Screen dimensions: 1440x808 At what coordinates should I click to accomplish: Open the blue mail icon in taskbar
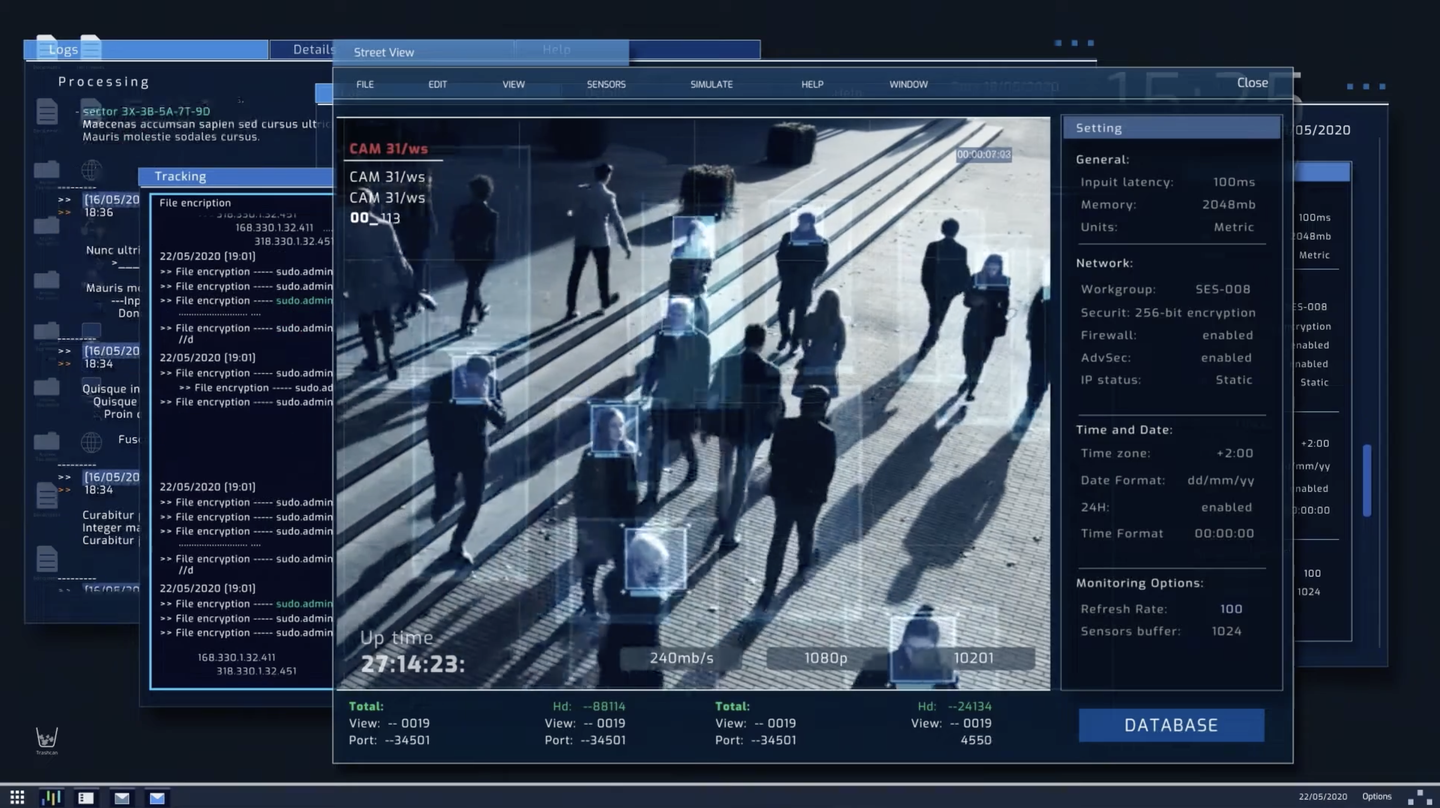[x=157, y=798]
